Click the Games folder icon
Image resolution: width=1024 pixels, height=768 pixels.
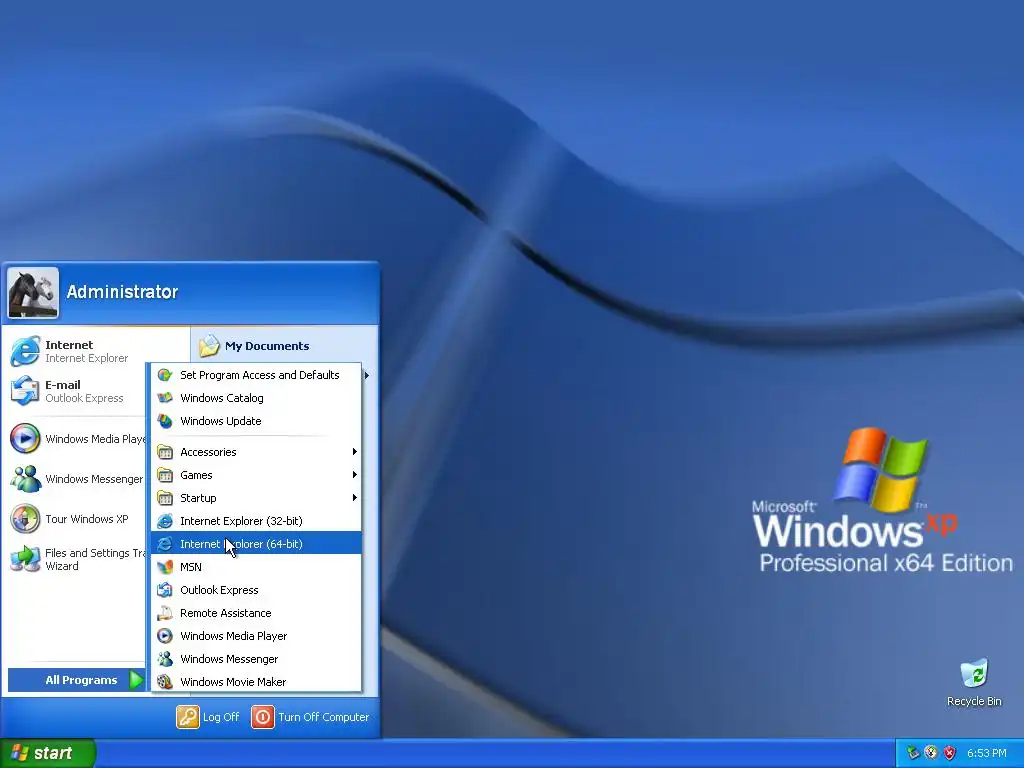(x=165, y=475)
